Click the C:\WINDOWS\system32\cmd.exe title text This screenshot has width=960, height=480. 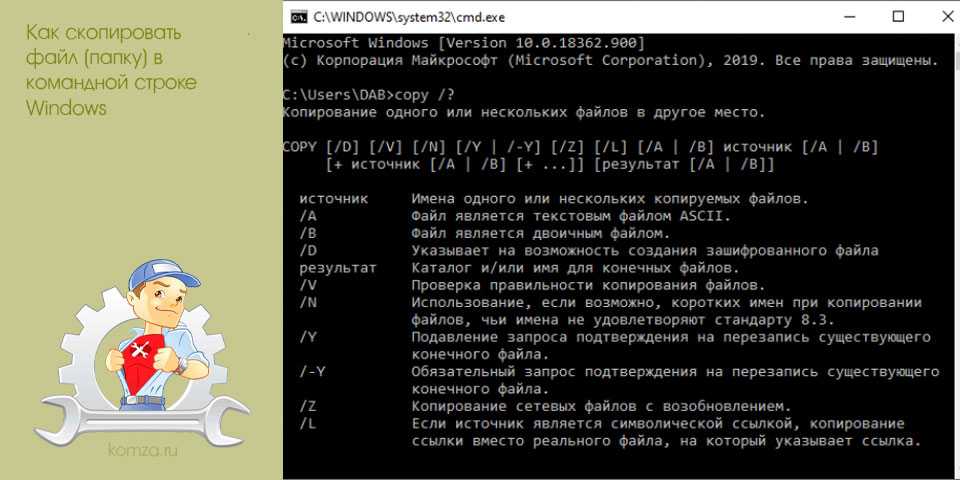tap(409, 17)
